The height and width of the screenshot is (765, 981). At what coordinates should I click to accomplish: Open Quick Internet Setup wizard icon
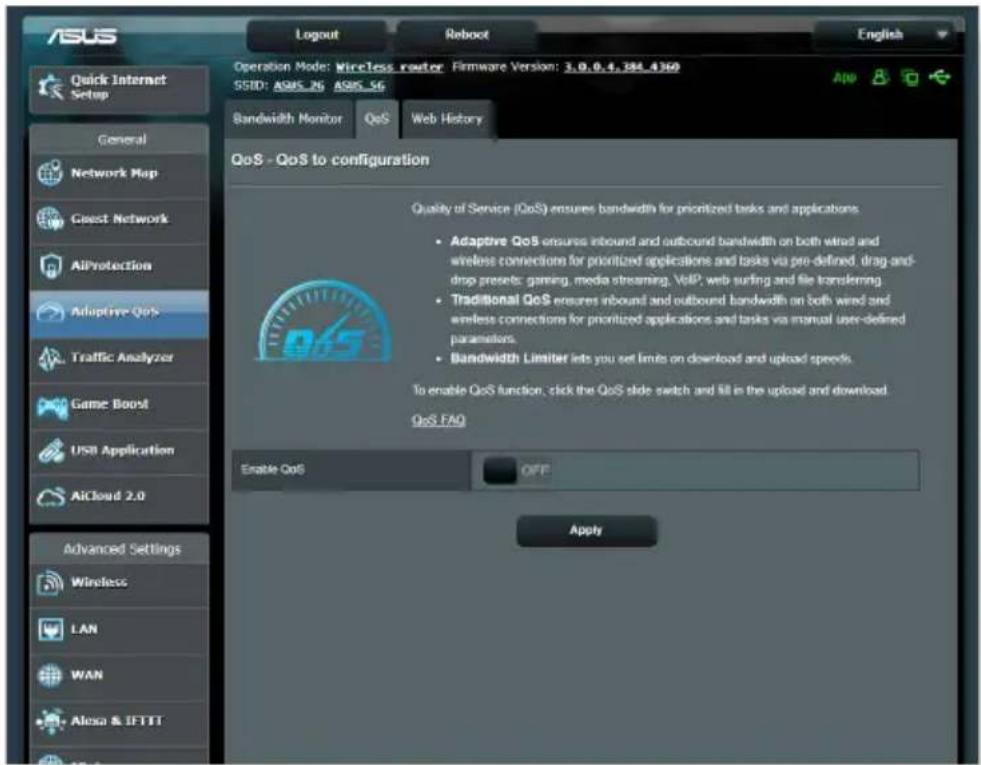tap(50, 87)
